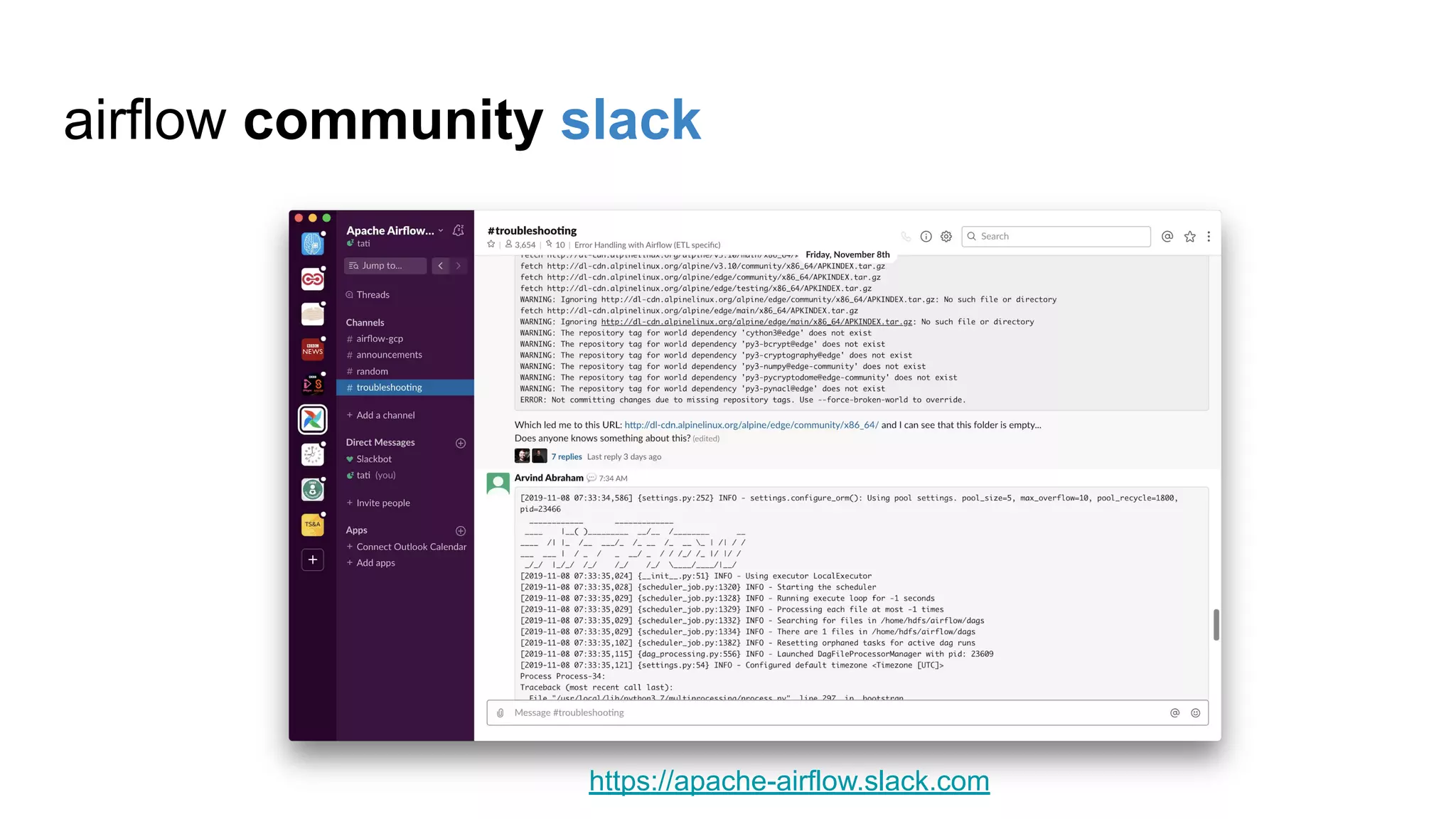Open emoji picker smiley icon
The height and width of the screenshot is (819, 1456).
point(1196,713)
